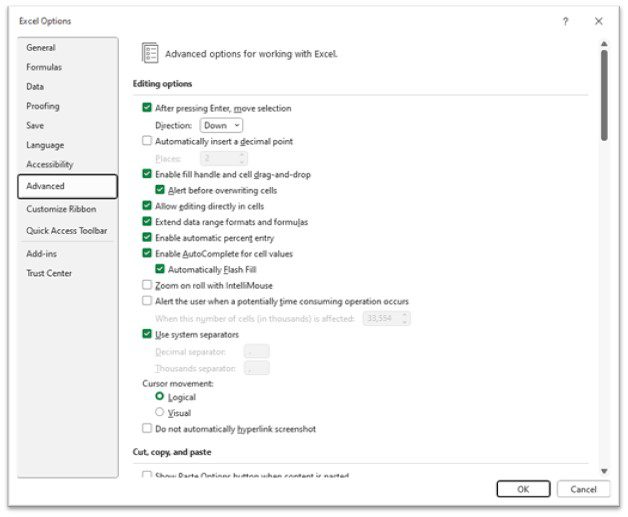Image resolution: width=628 pixels, height=517 pixels.
Task: Enable Automatically insert a decimal point
Action: click(x=147, y=141)
